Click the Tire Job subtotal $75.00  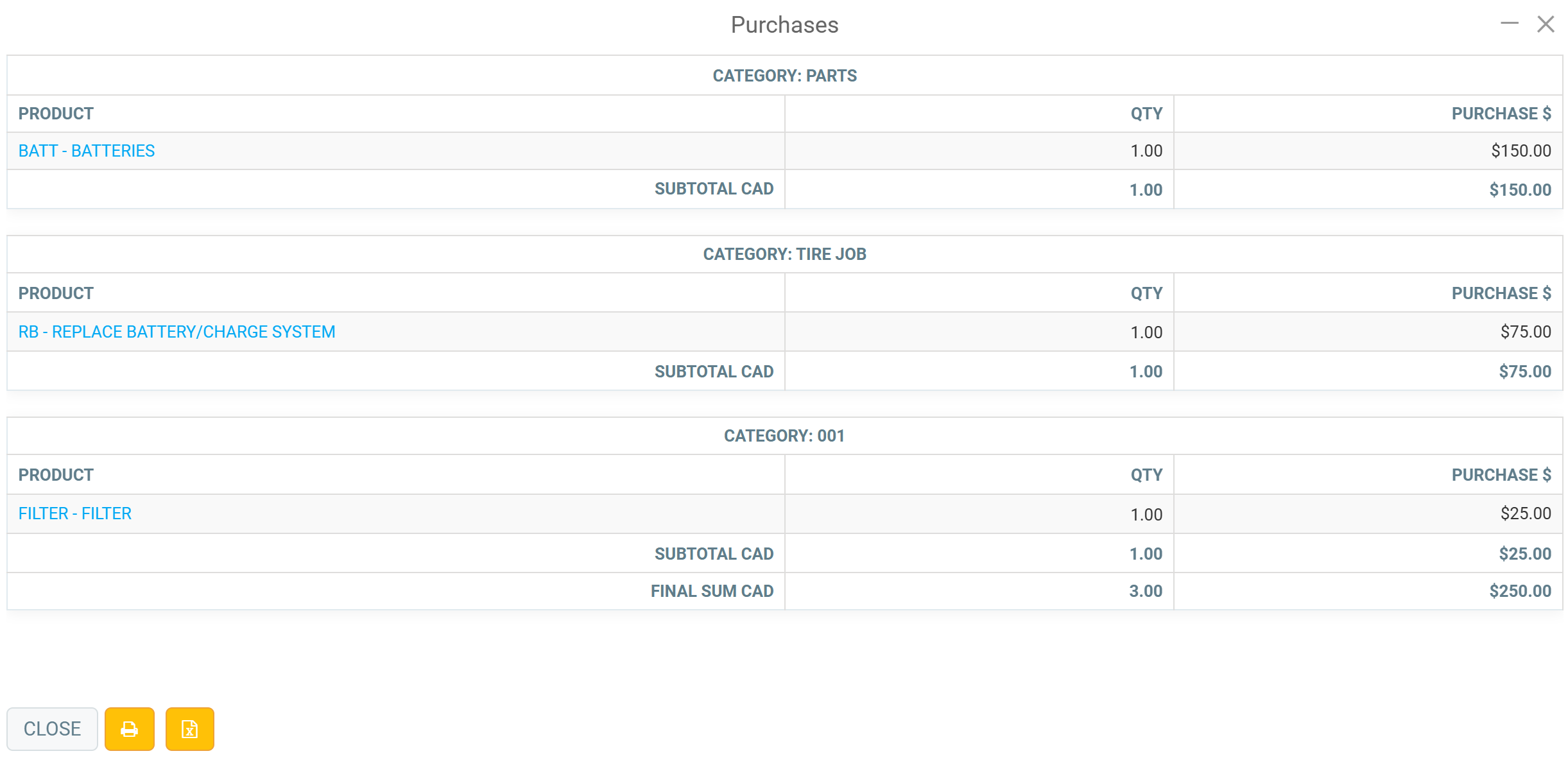(1525, 372)
